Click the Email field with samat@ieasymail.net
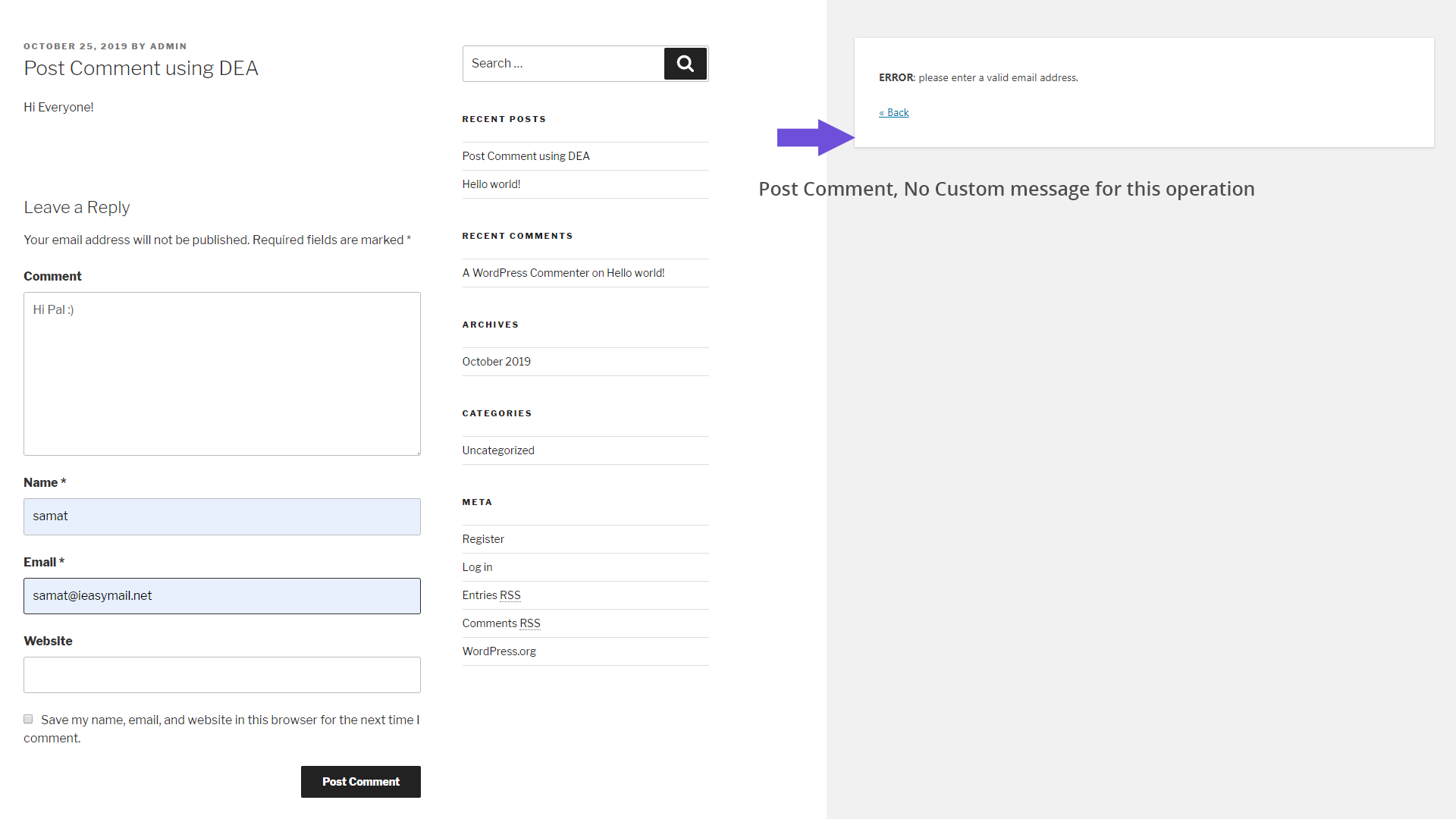Viewport: 1456px width, 819px height. [x=222, y=596]
